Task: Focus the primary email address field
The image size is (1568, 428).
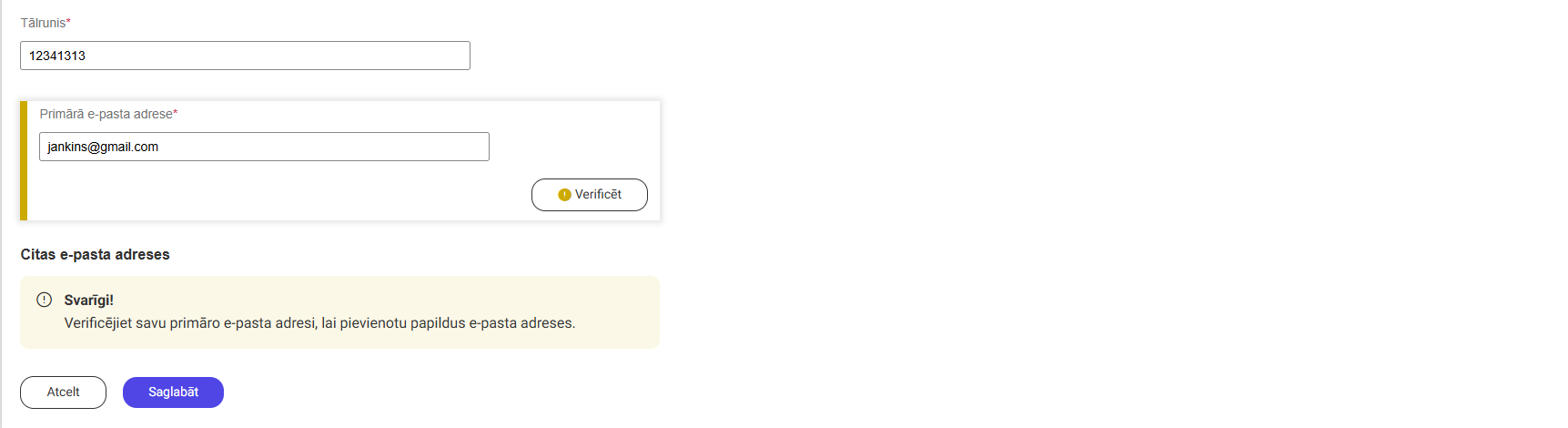Action: 264,147
